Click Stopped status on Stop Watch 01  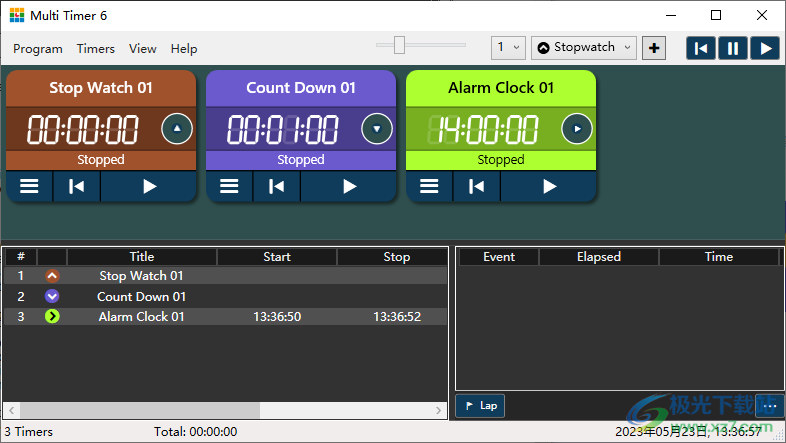[x=101, y=159]
